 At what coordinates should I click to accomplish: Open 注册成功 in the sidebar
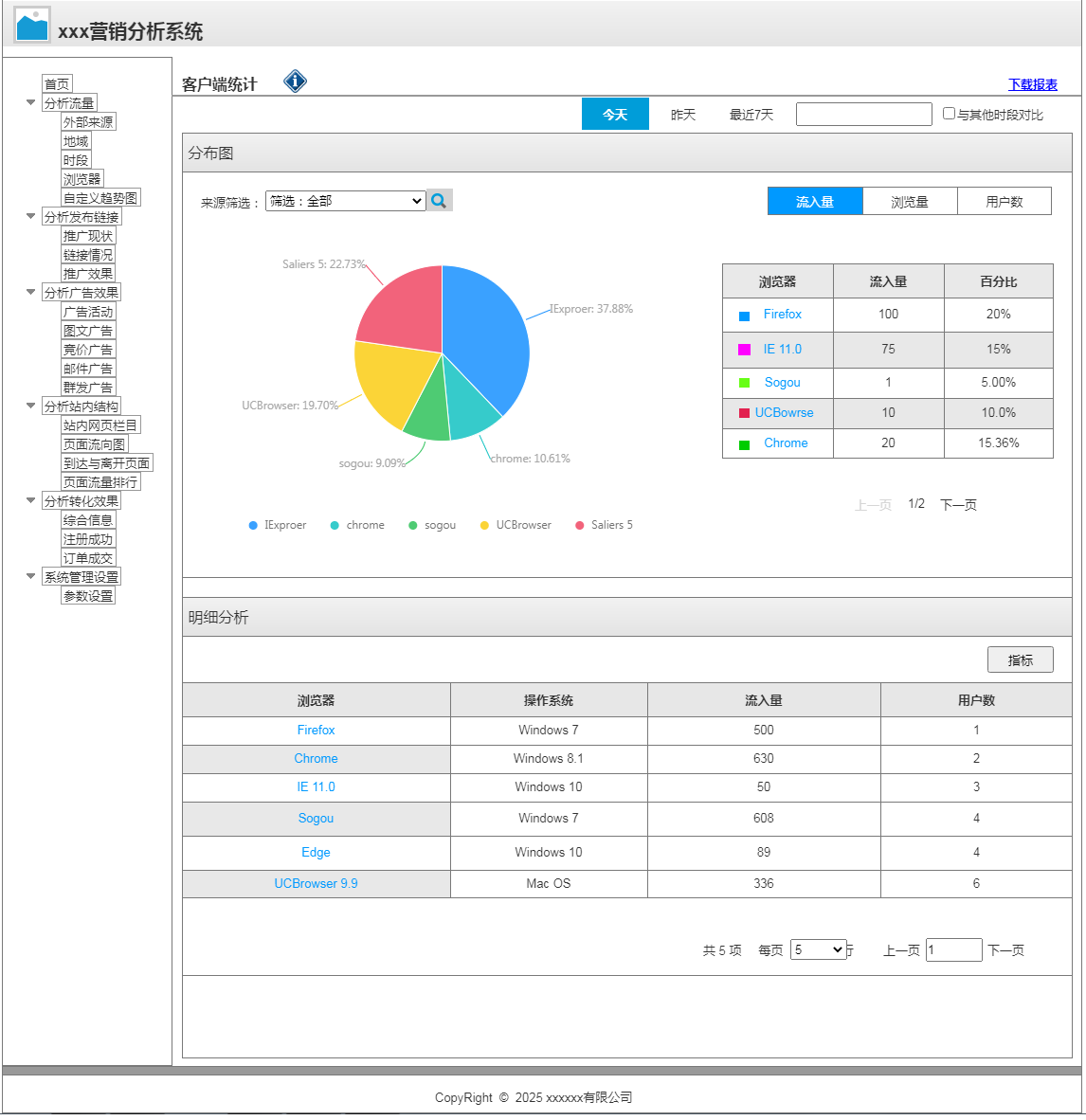(88, 538)
